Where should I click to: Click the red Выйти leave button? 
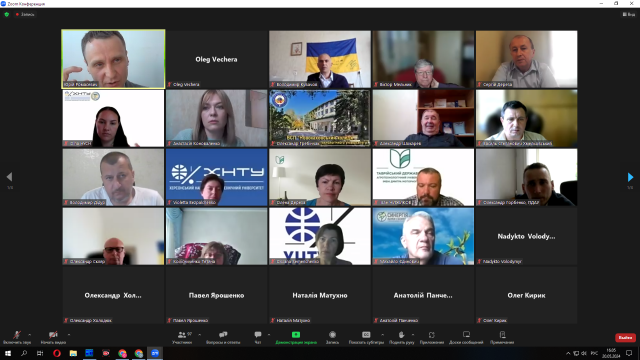point(625,338)
